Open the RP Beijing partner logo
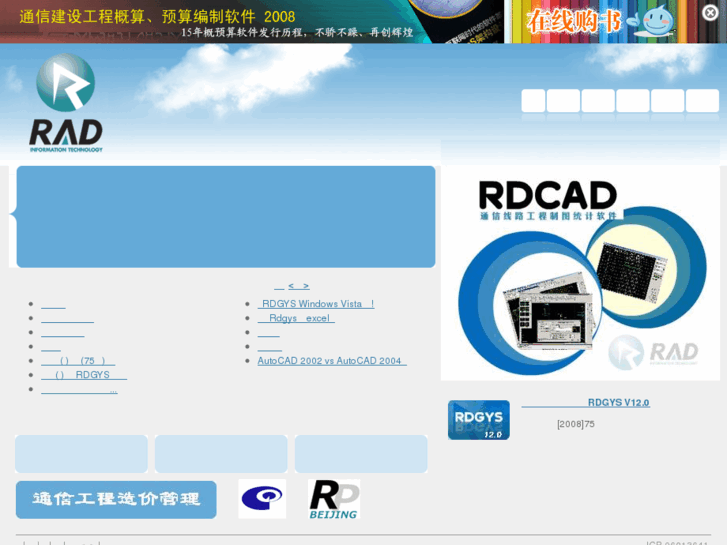 click(x=334, y=499)
